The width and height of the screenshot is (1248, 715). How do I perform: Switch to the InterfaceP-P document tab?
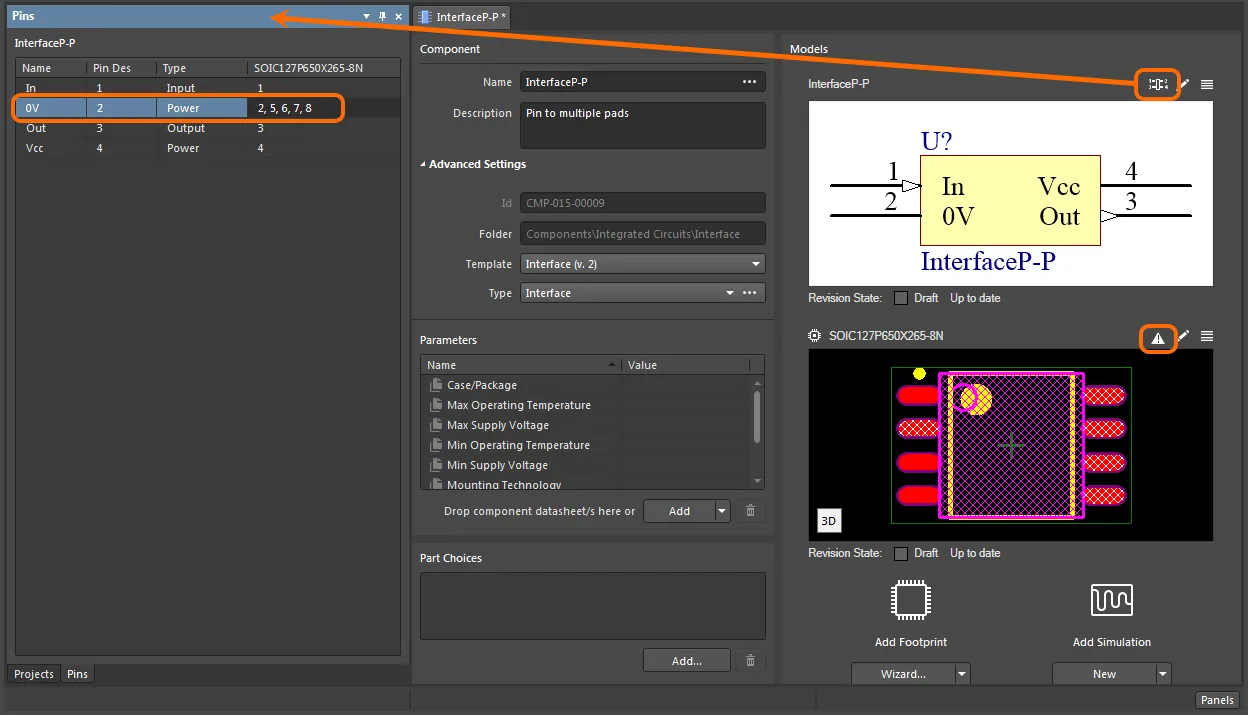462,16
